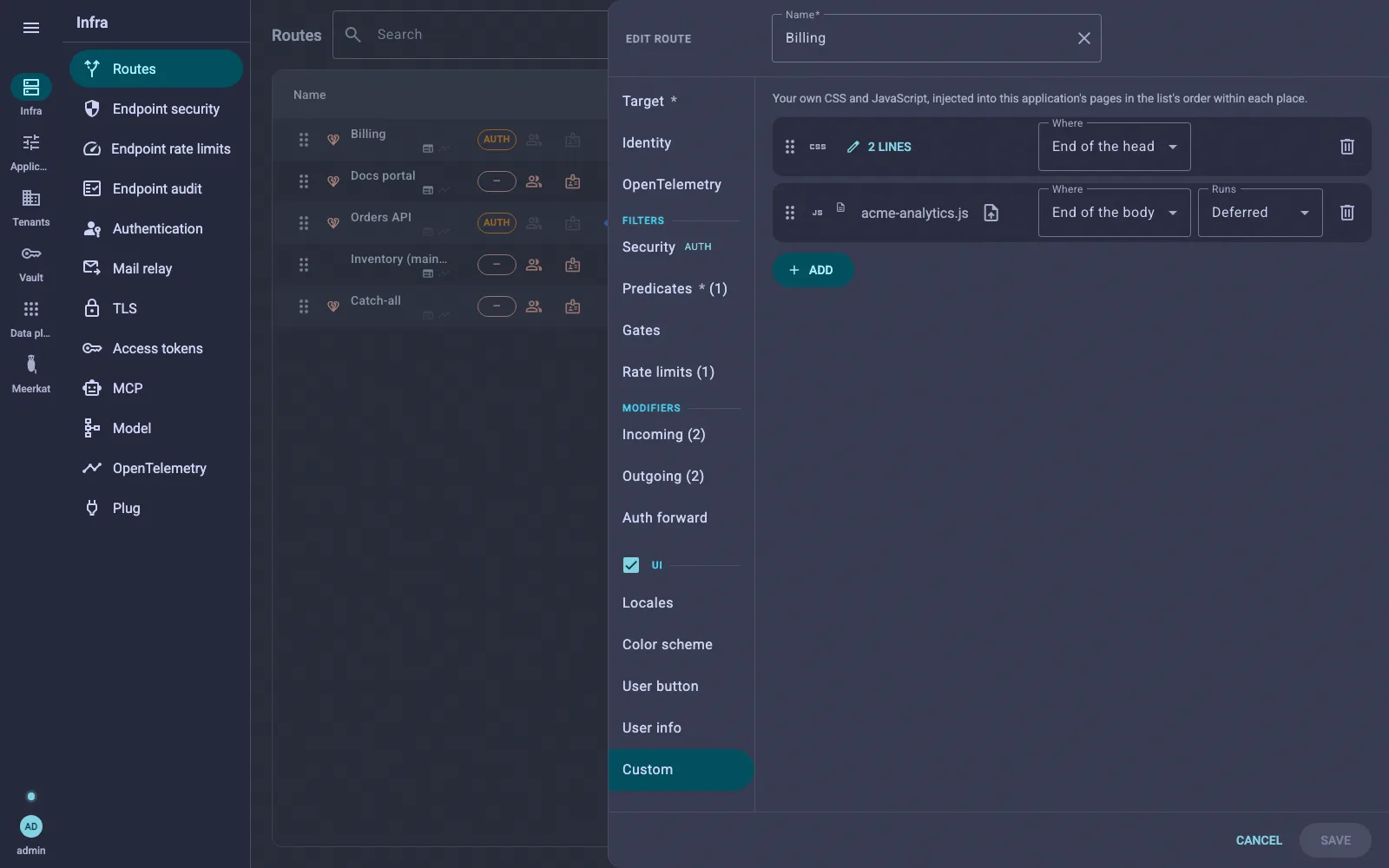
Task: Select Endpoint security in the Infra menu
Action: [156, 108]
